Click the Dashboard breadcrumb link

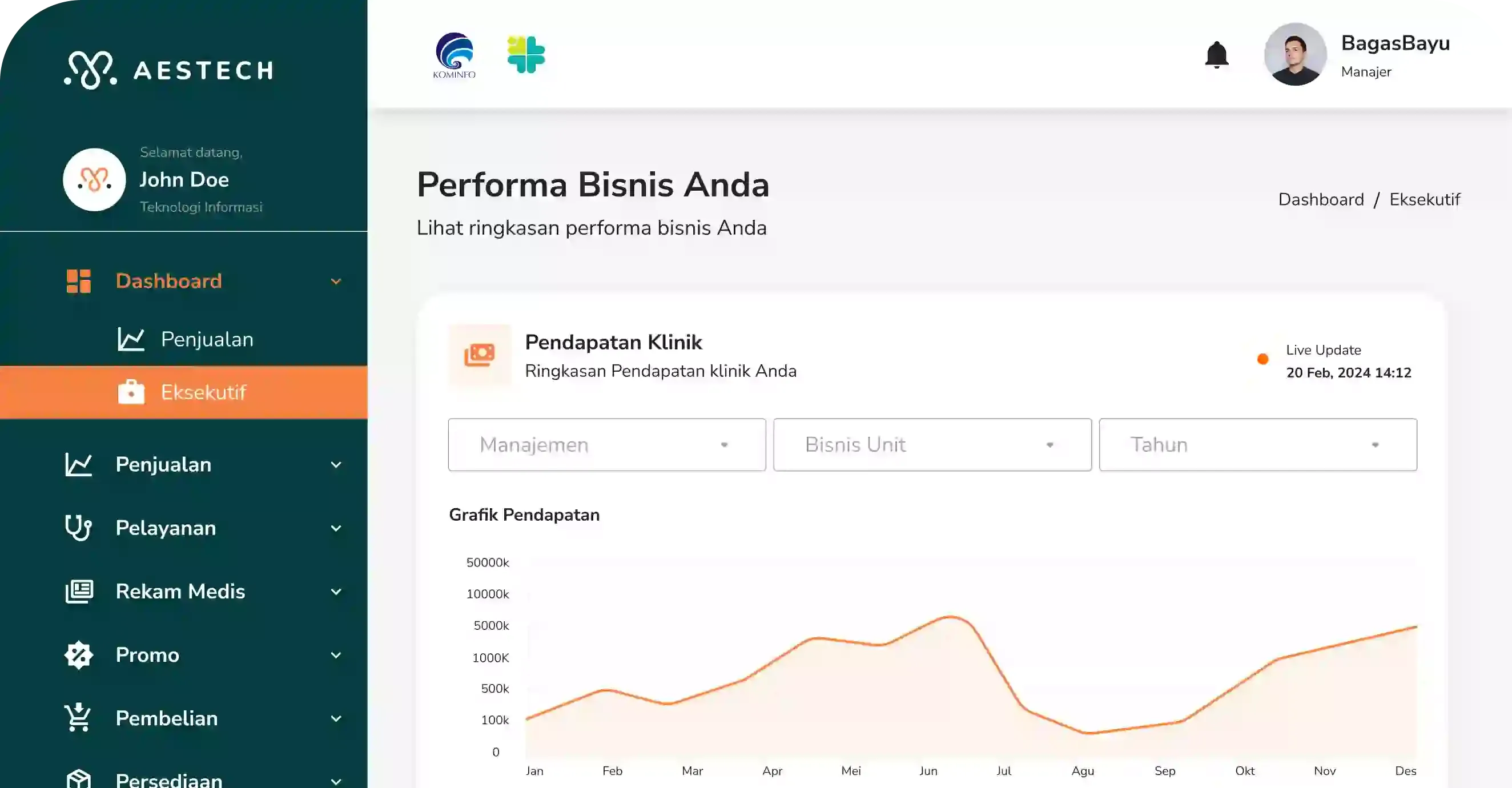click(x=1321, y=200)
